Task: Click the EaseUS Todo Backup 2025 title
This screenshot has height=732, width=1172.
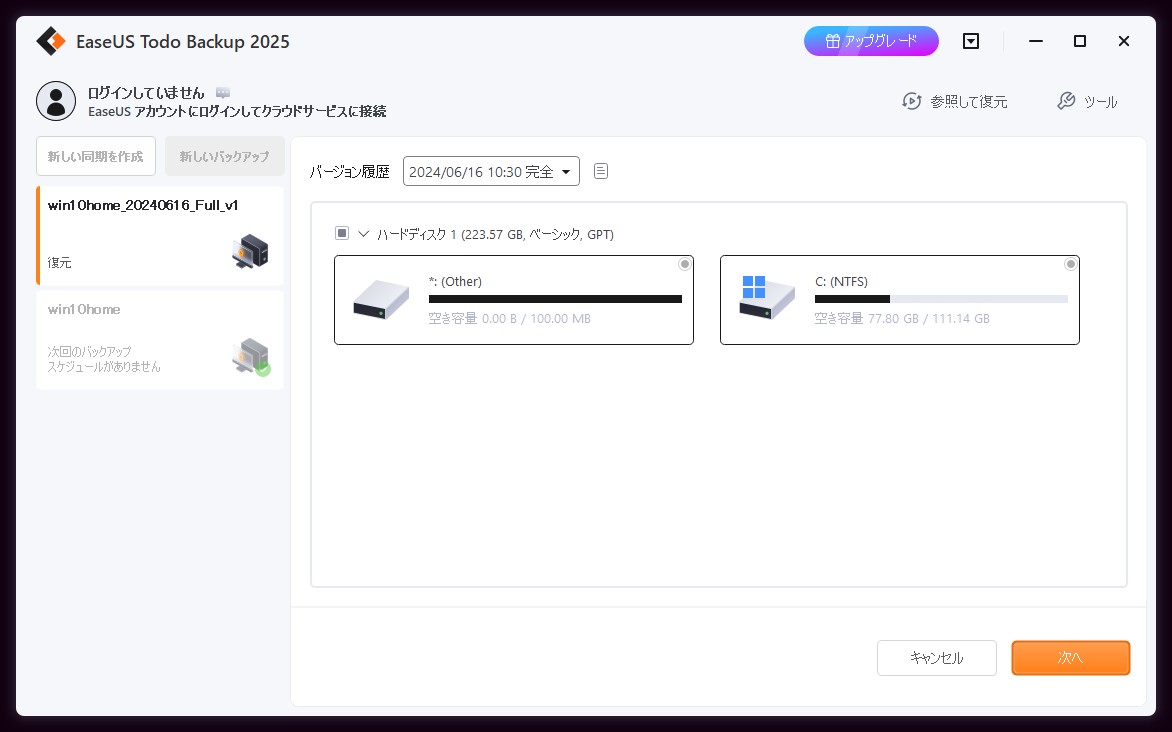Action: 183,42
